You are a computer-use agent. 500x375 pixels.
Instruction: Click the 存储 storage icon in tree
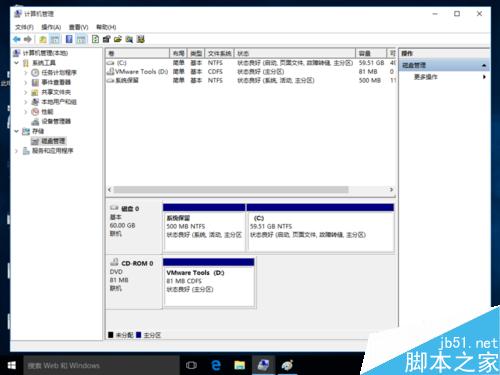(x=26, y=131)
